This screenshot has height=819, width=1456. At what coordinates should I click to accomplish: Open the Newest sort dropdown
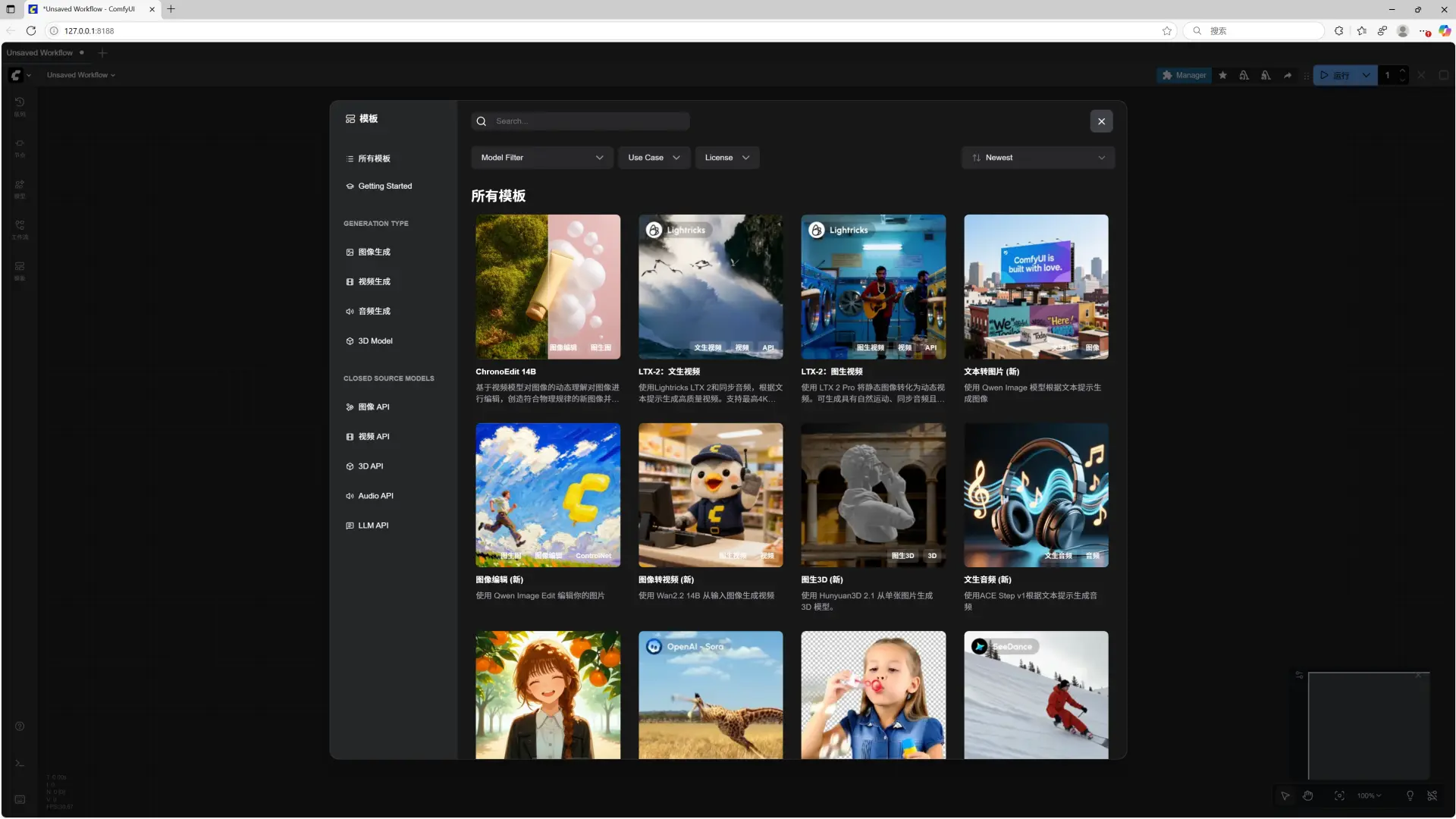1037,158
